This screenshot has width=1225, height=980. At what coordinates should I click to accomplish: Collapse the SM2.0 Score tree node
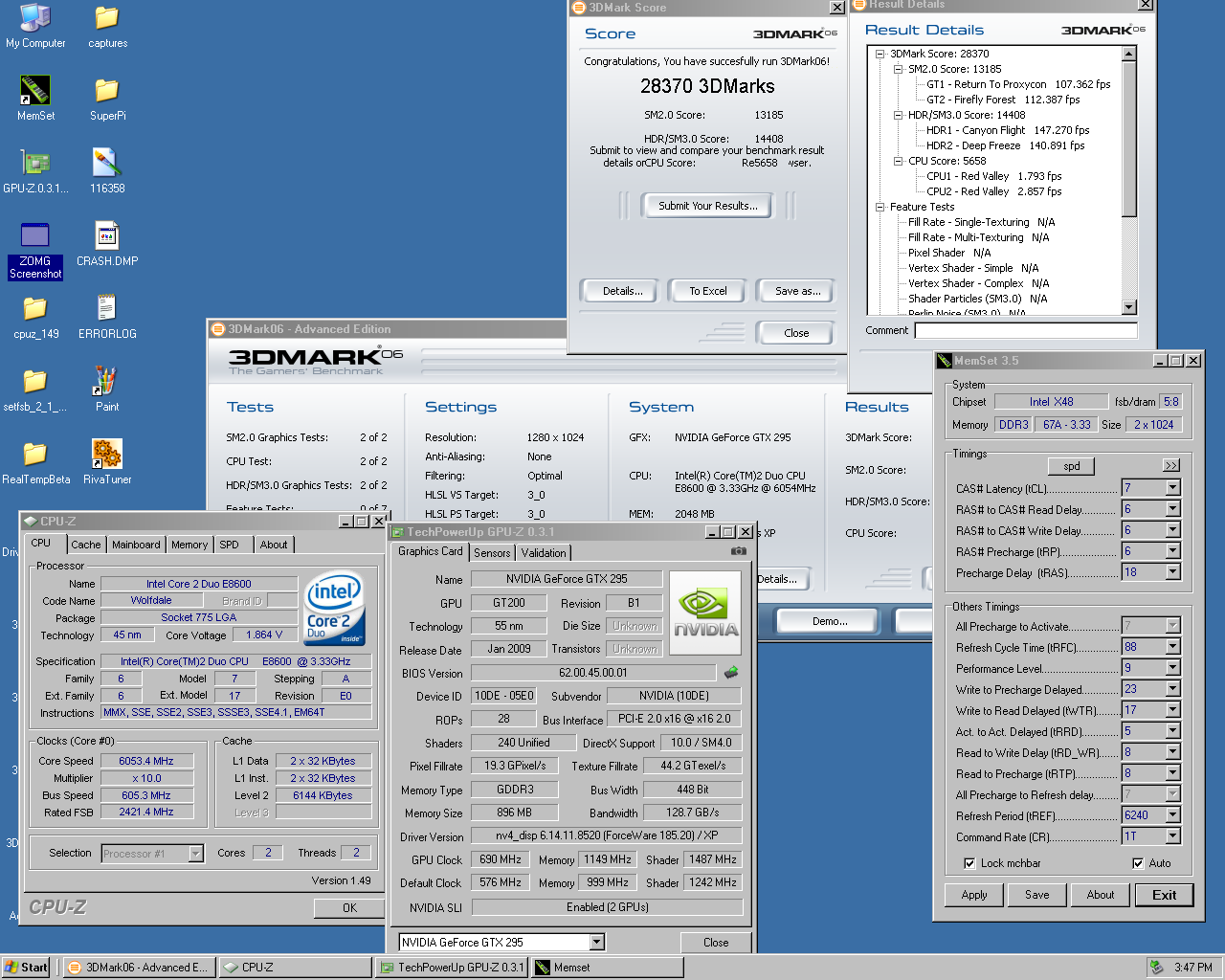pos(898,69)
